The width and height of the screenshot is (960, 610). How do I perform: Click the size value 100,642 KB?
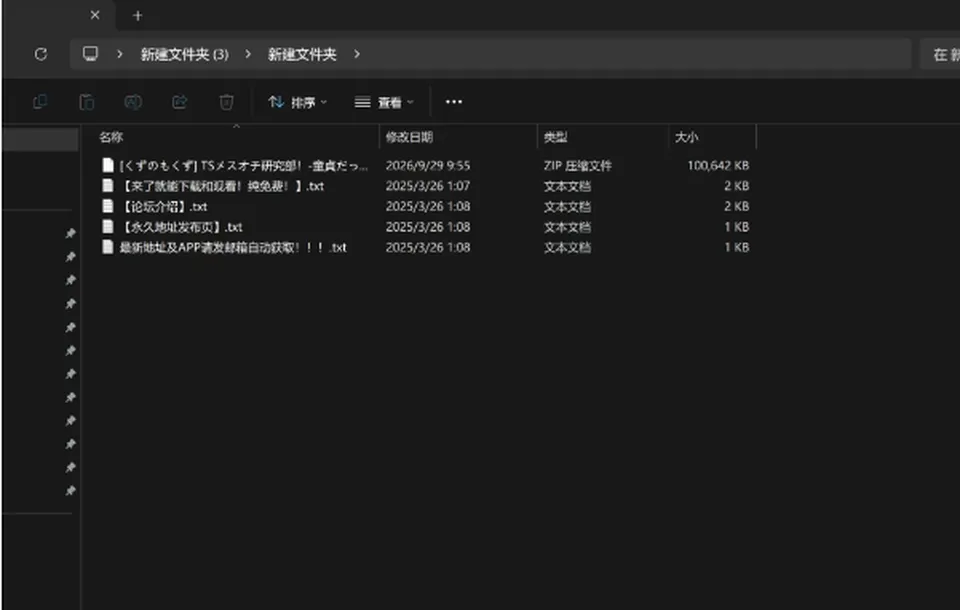[x=718, y=165]
